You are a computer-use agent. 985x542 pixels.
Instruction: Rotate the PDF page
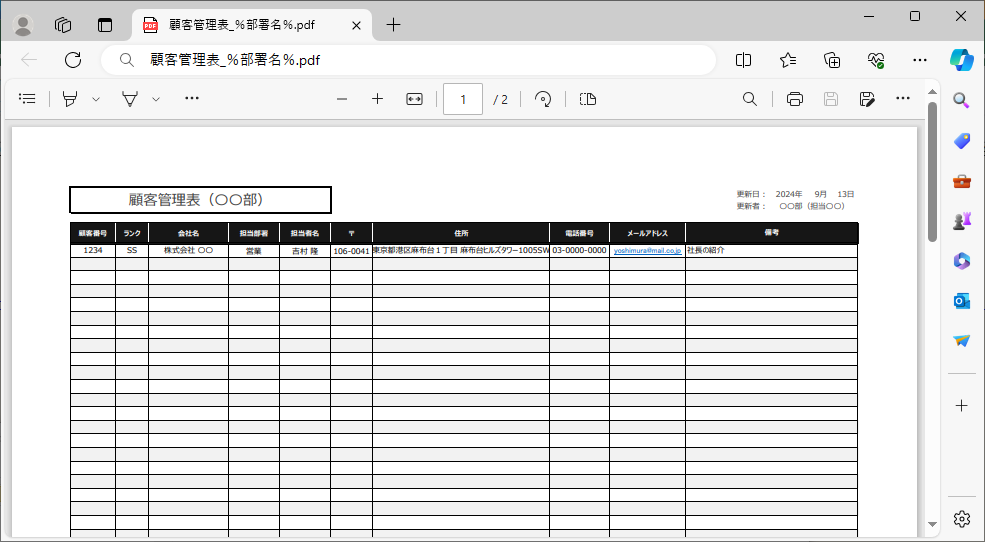point(543,99)
